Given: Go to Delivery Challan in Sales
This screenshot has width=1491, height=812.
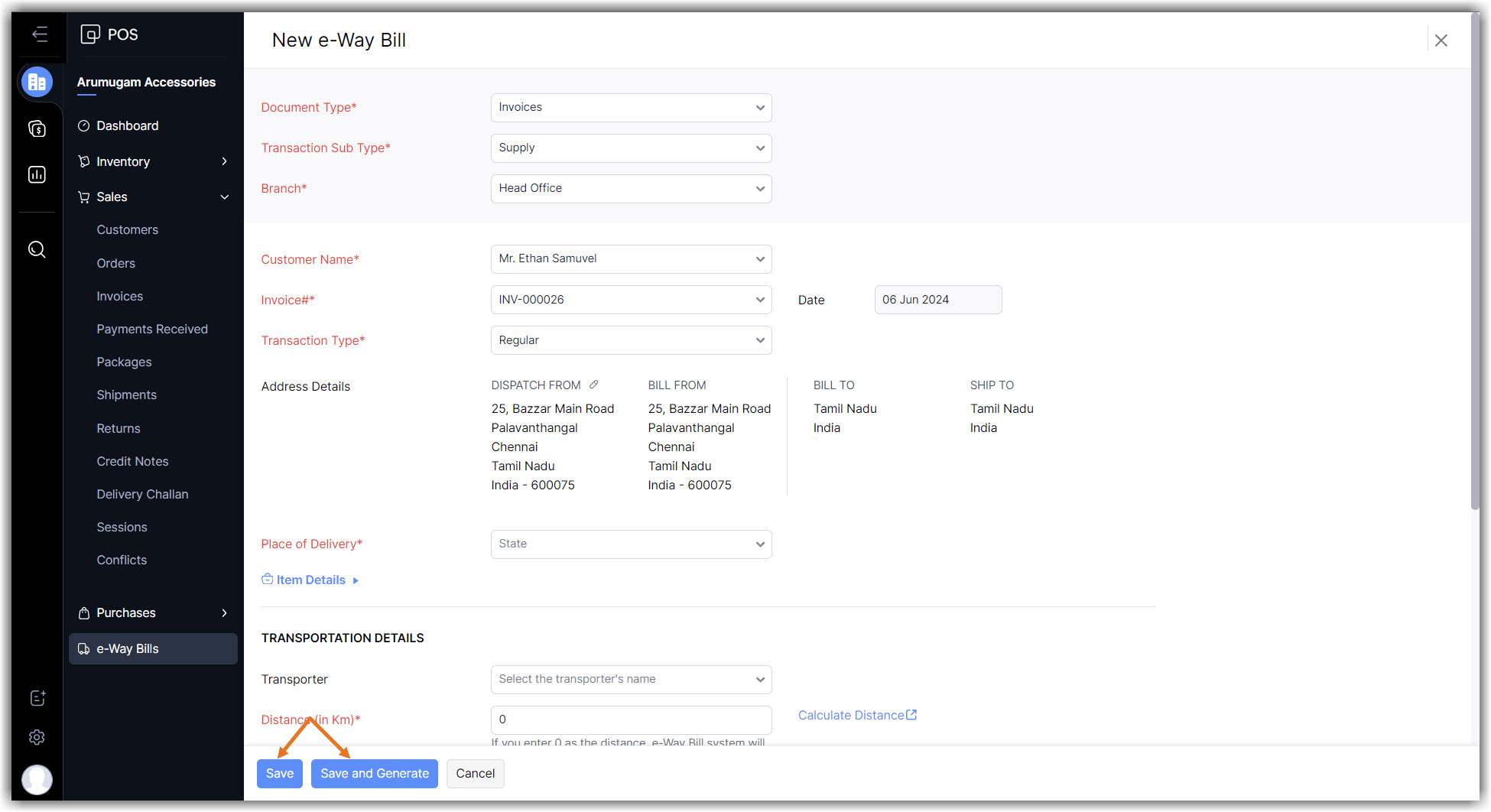Looking at the screenshot, I should [x=142, y=495].
